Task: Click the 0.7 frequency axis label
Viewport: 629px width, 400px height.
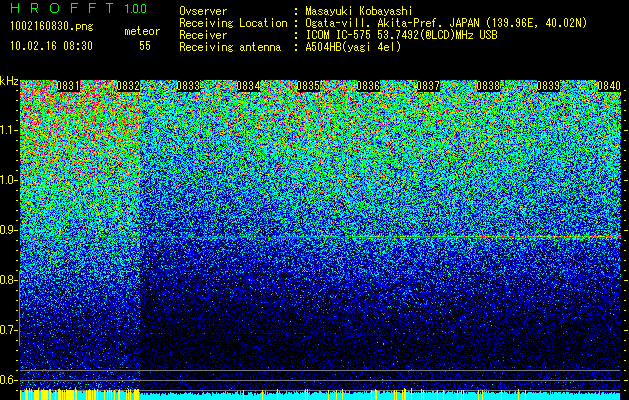Action: click(x=8, y=330)
